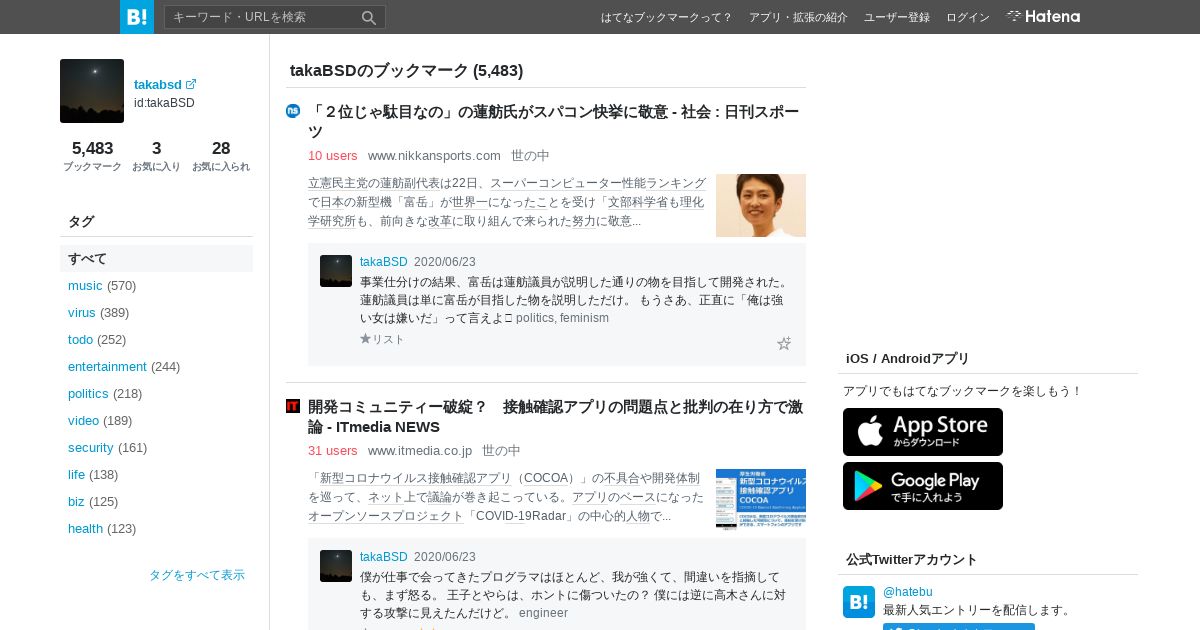Viewport: 1200px width, 630px height.
Task: Click the @hatebu Twitter B! icon
Action: pyautogui.click(x=859, y=602)
